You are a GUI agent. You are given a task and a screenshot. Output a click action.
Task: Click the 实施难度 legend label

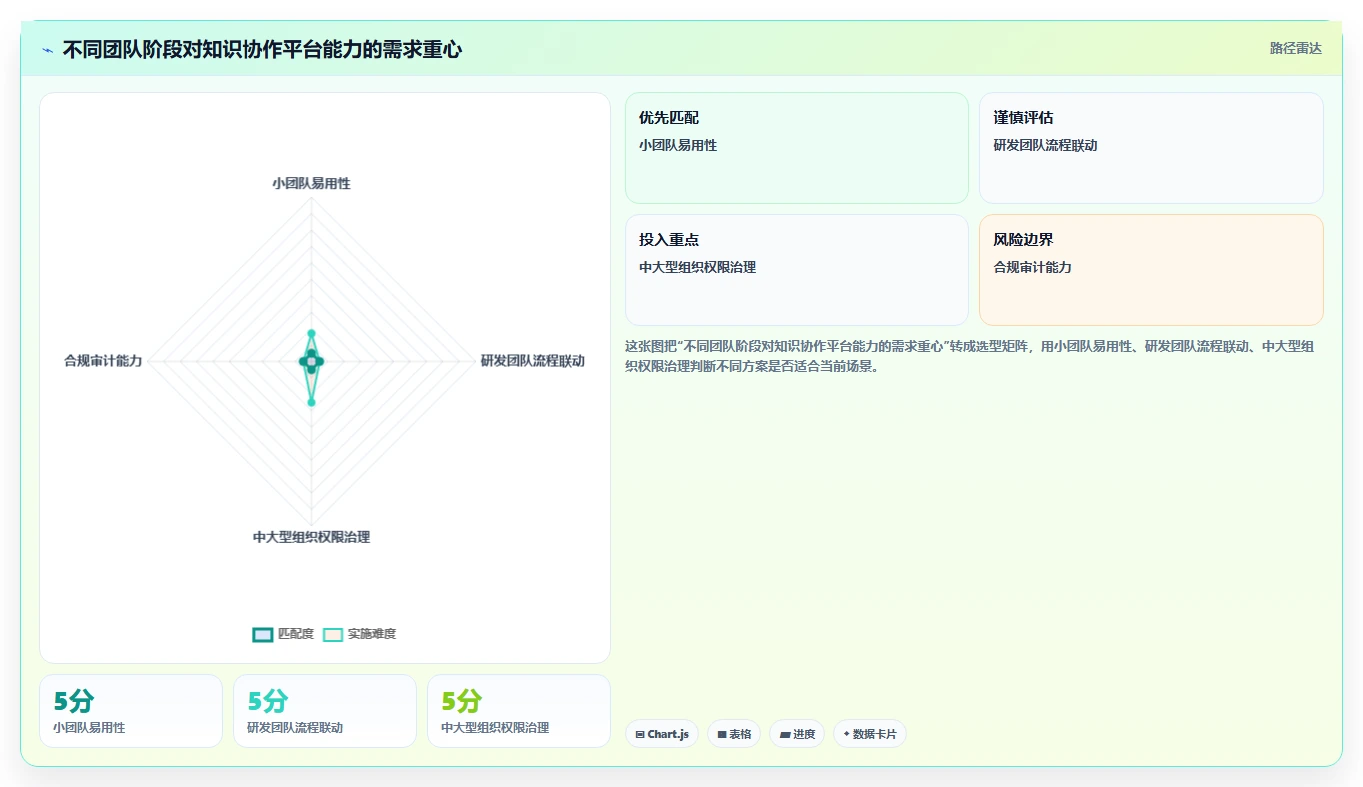click(x=372, y=634)
